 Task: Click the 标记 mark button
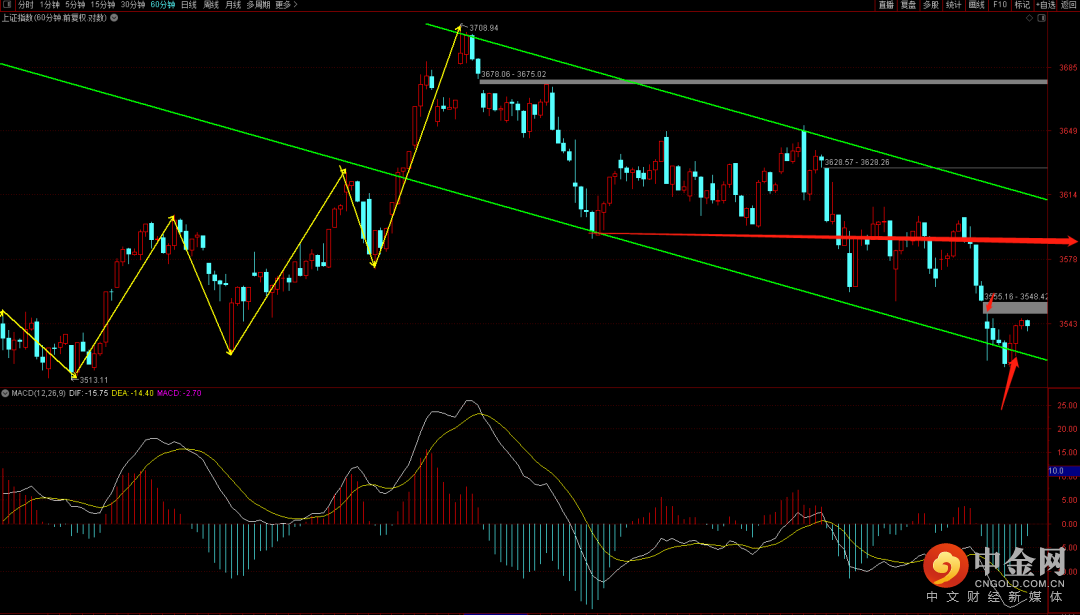pyautogui.click(x=1022, y=5)
